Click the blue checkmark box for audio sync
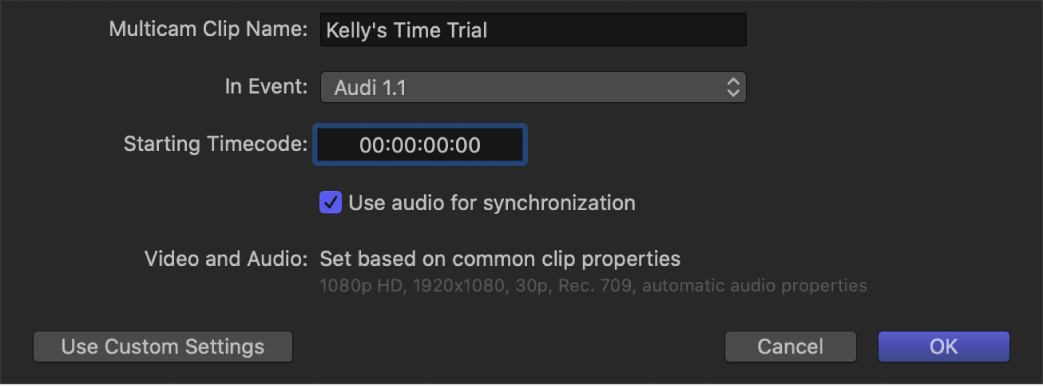This screenshot has height=386, width=1043. pyautogui.click(x=331, y=202)
